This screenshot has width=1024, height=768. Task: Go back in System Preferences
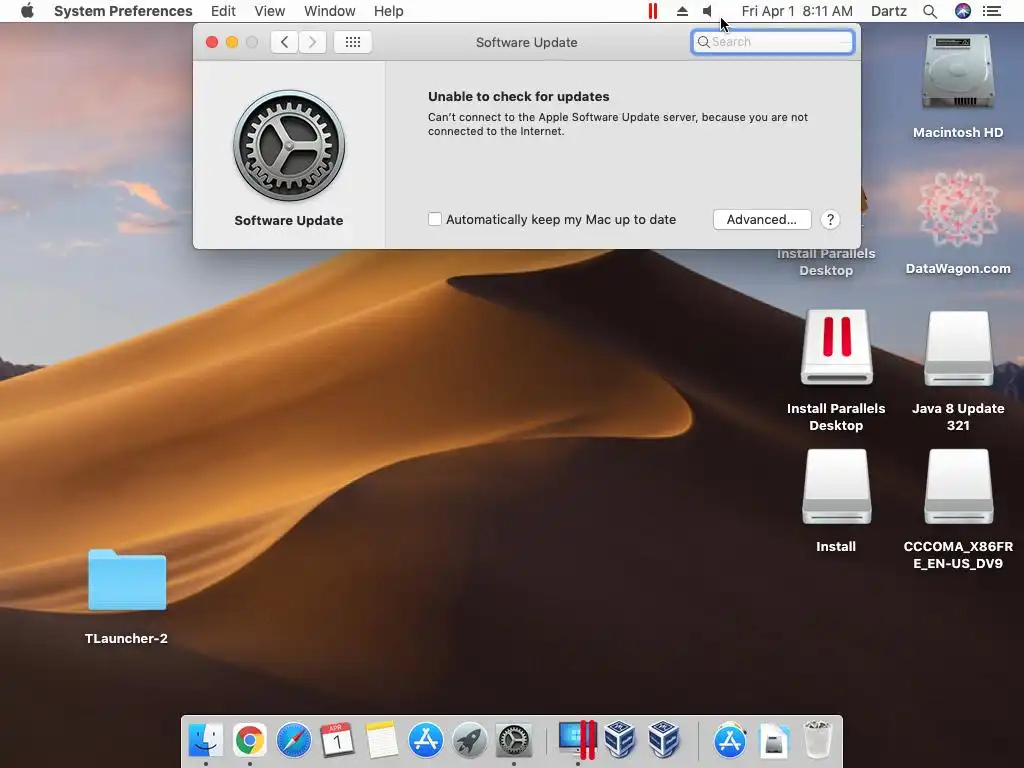click(285, 42)
